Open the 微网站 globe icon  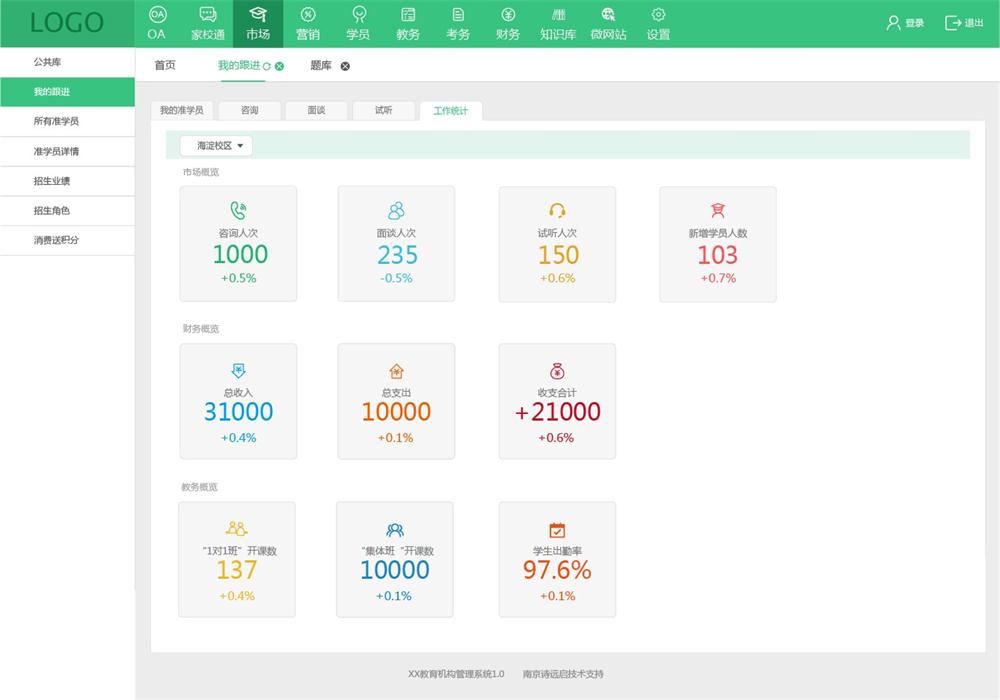coord(608,15)
